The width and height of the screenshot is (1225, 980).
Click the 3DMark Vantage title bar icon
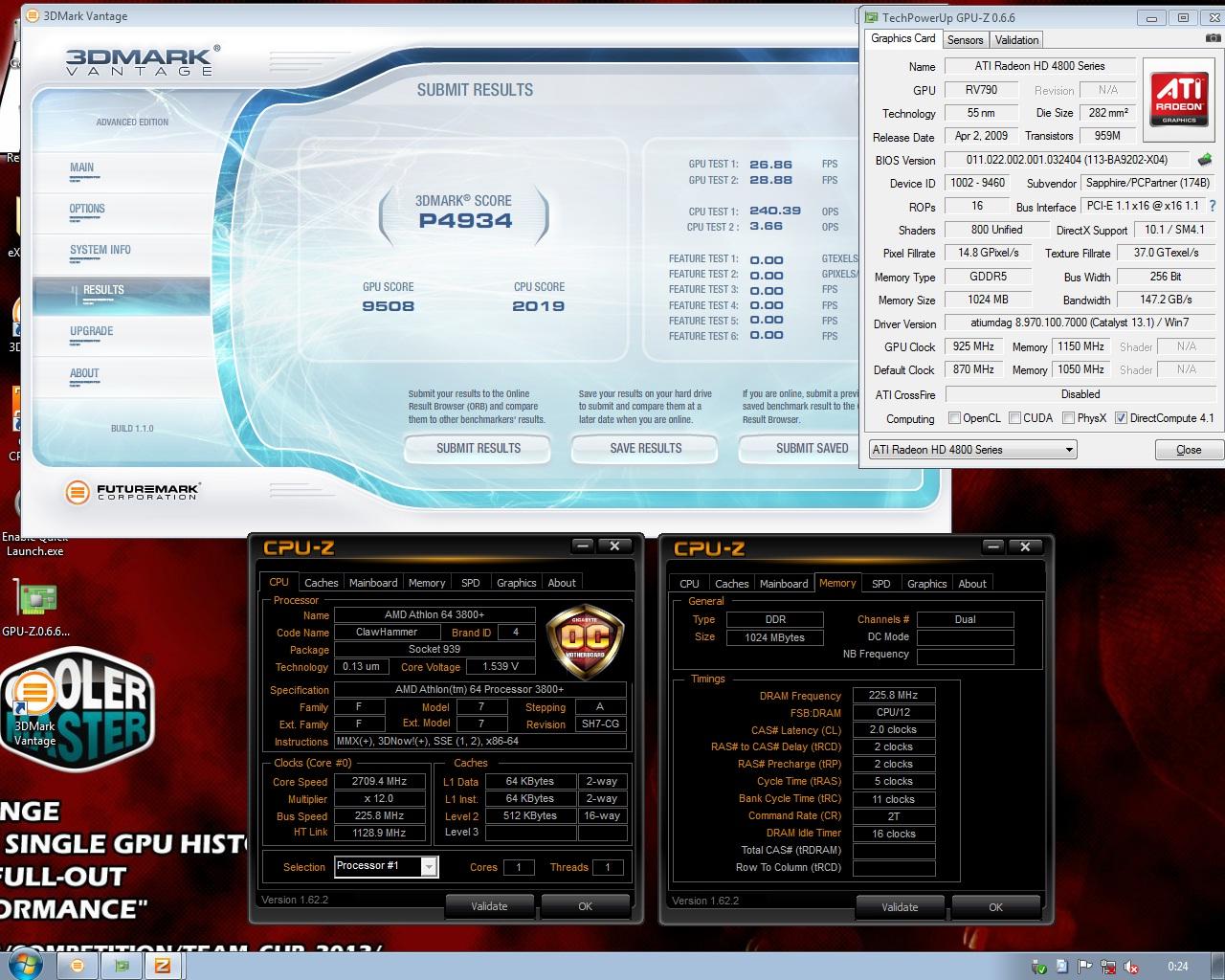coord(32,15)
